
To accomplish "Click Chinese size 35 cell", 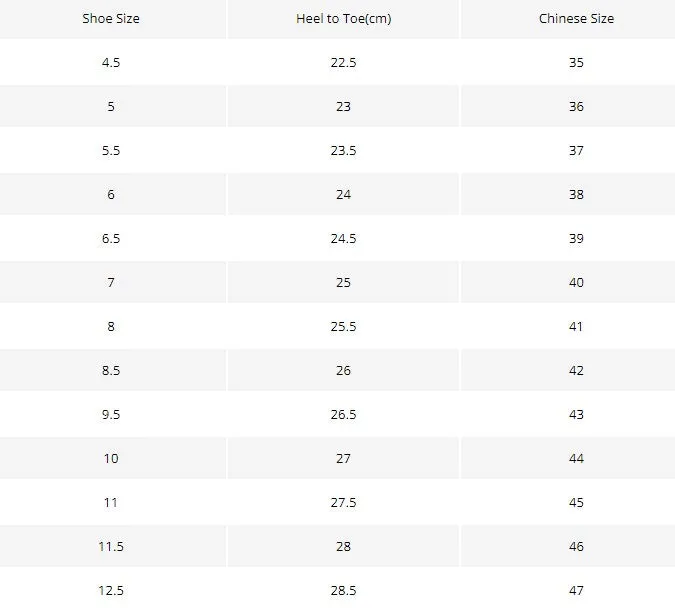I will [576, 62].
